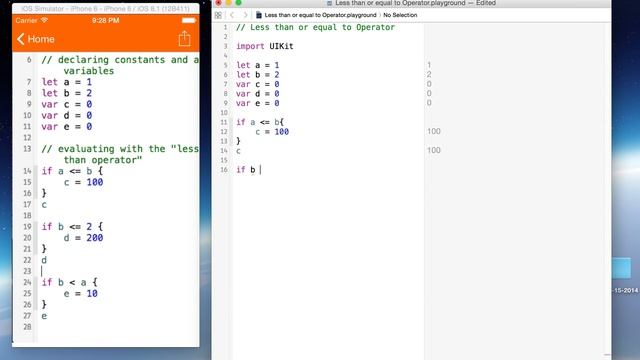Screen dimensions: 640x360
Task: Click line number 16 in playground gutter
Action: point(224,170)
